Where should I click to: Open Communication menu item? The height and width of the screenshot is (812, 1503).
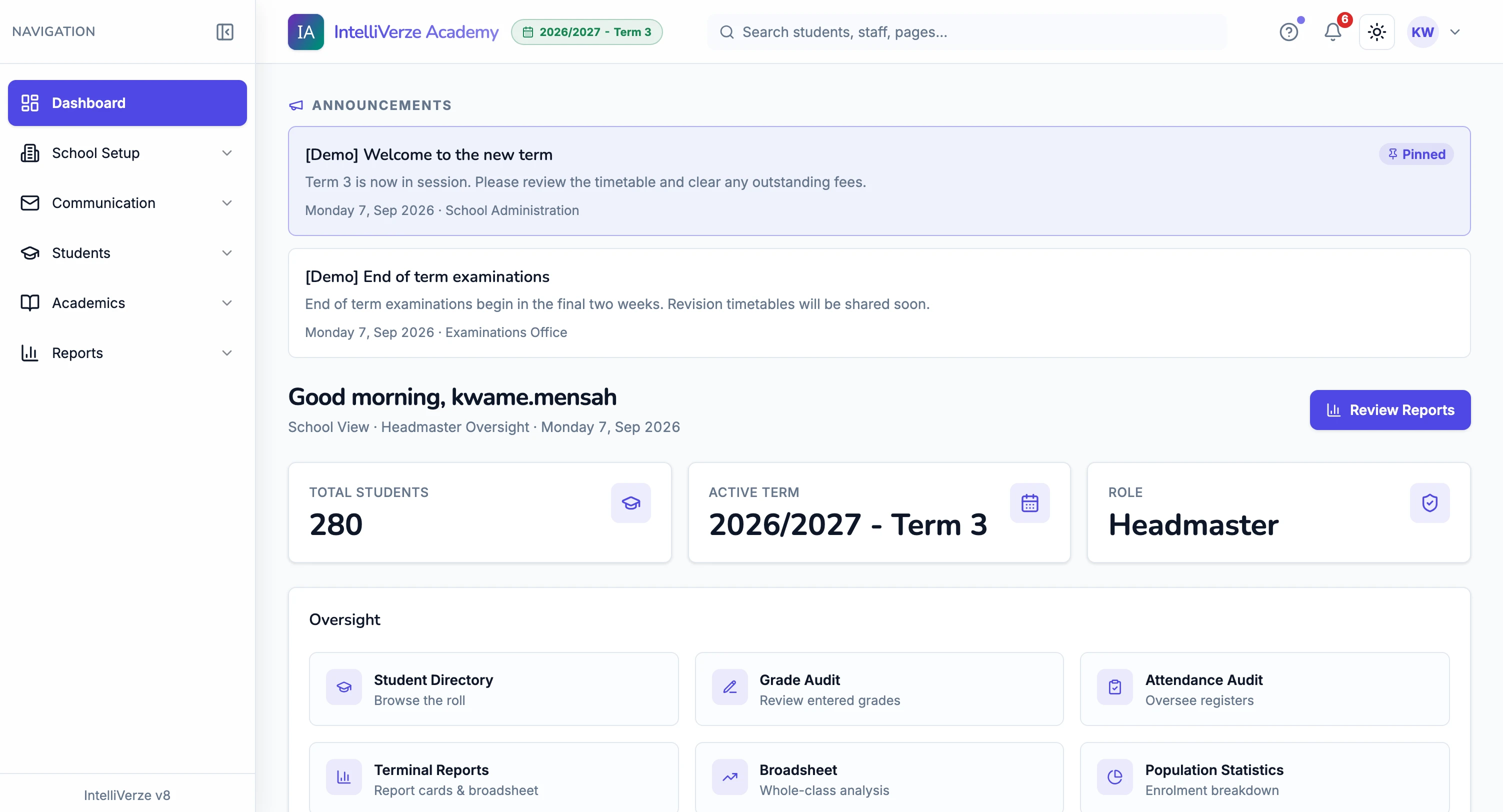(x=127, y=203)
